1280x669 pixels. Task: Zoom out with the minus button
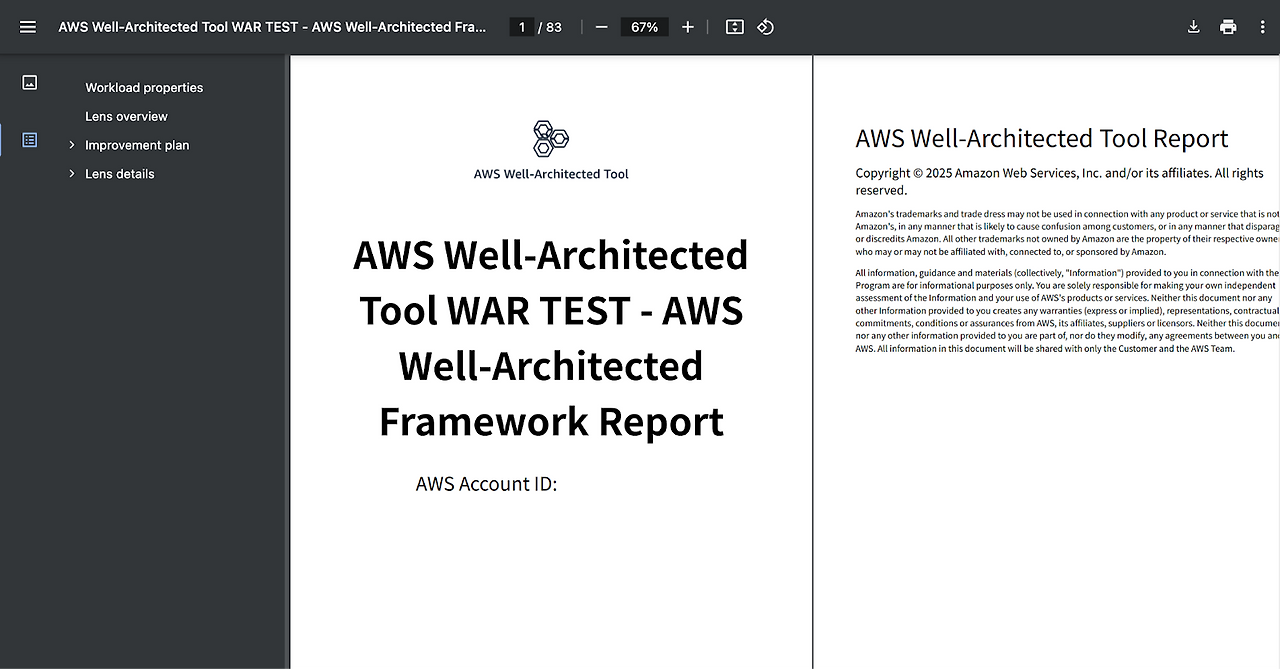click(601, 27)
